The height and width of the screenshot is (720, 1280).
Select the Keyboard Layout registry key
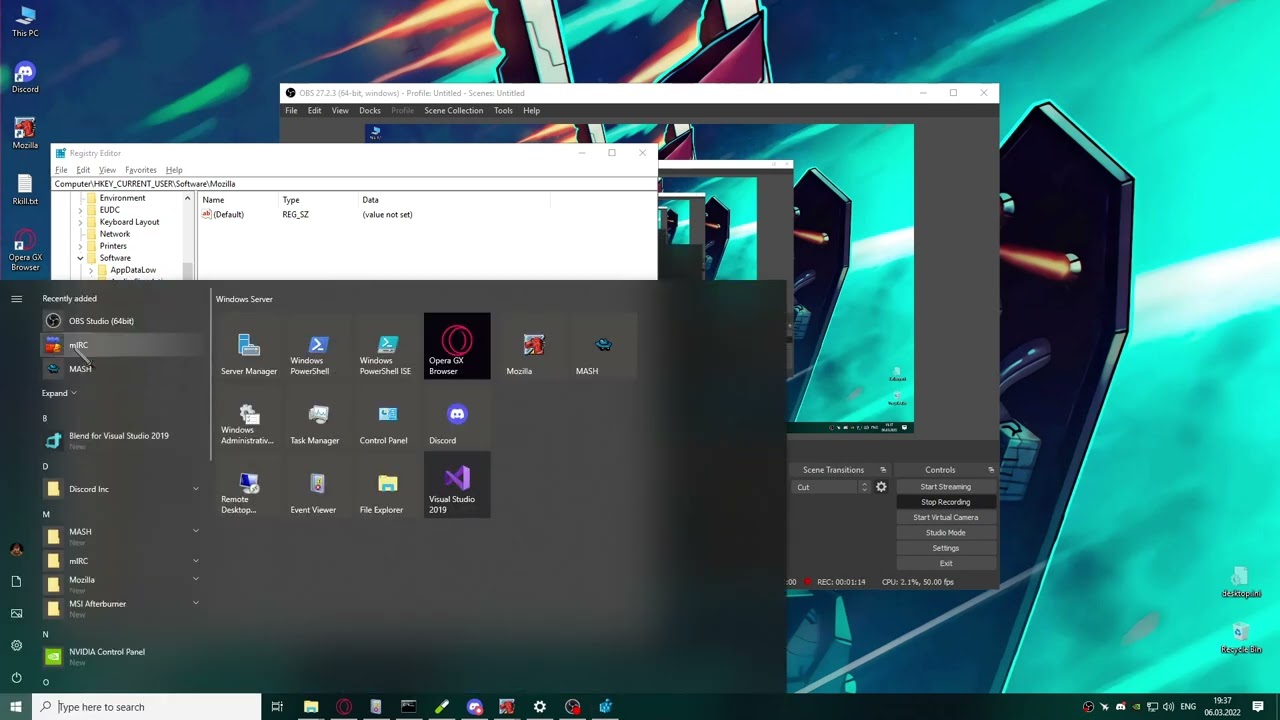[129, 222]
